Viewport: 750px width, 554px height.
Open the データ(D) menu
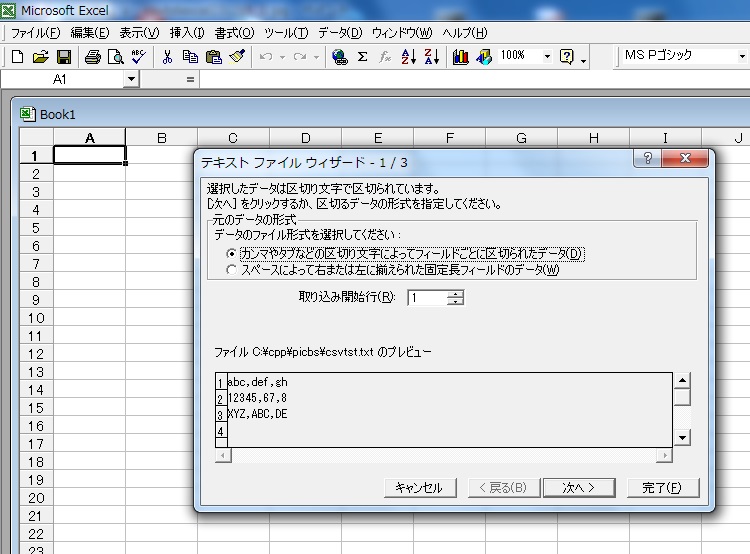[340, 33]
